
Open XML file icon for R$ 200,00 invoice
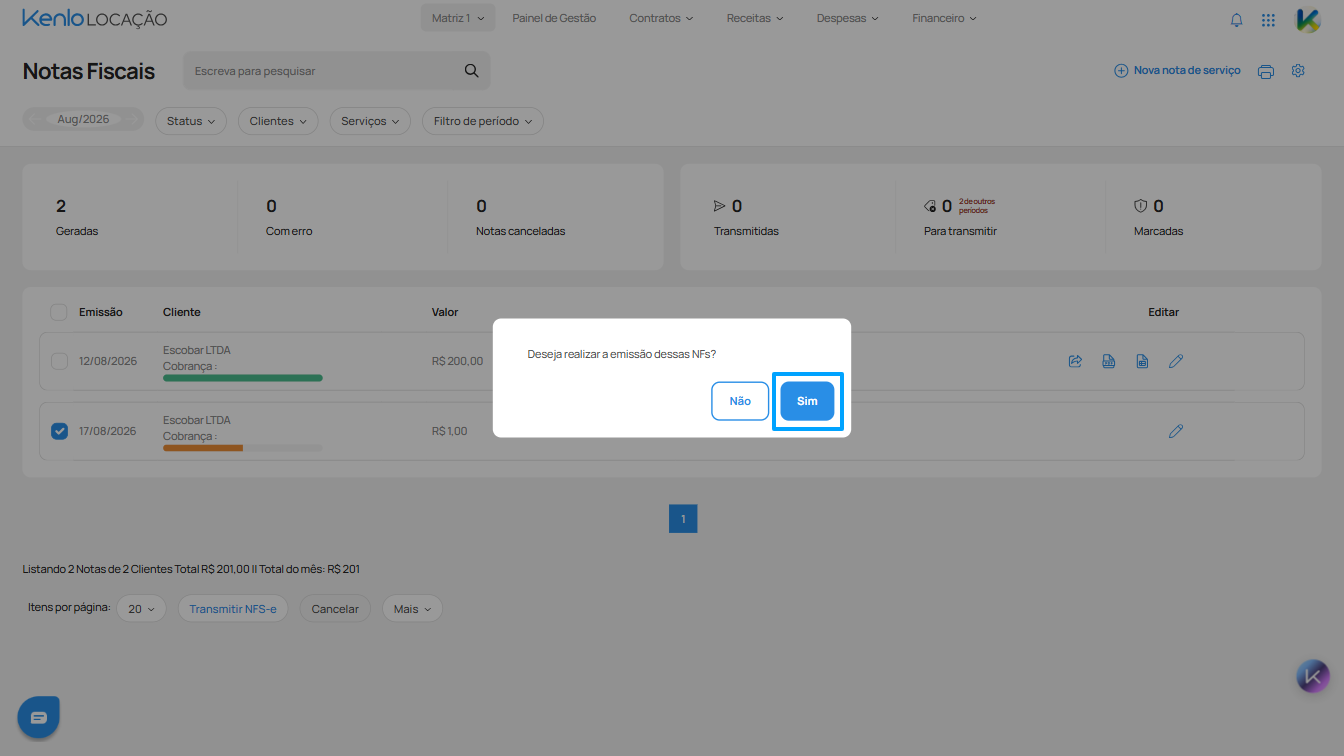[x=1142, y=361]
